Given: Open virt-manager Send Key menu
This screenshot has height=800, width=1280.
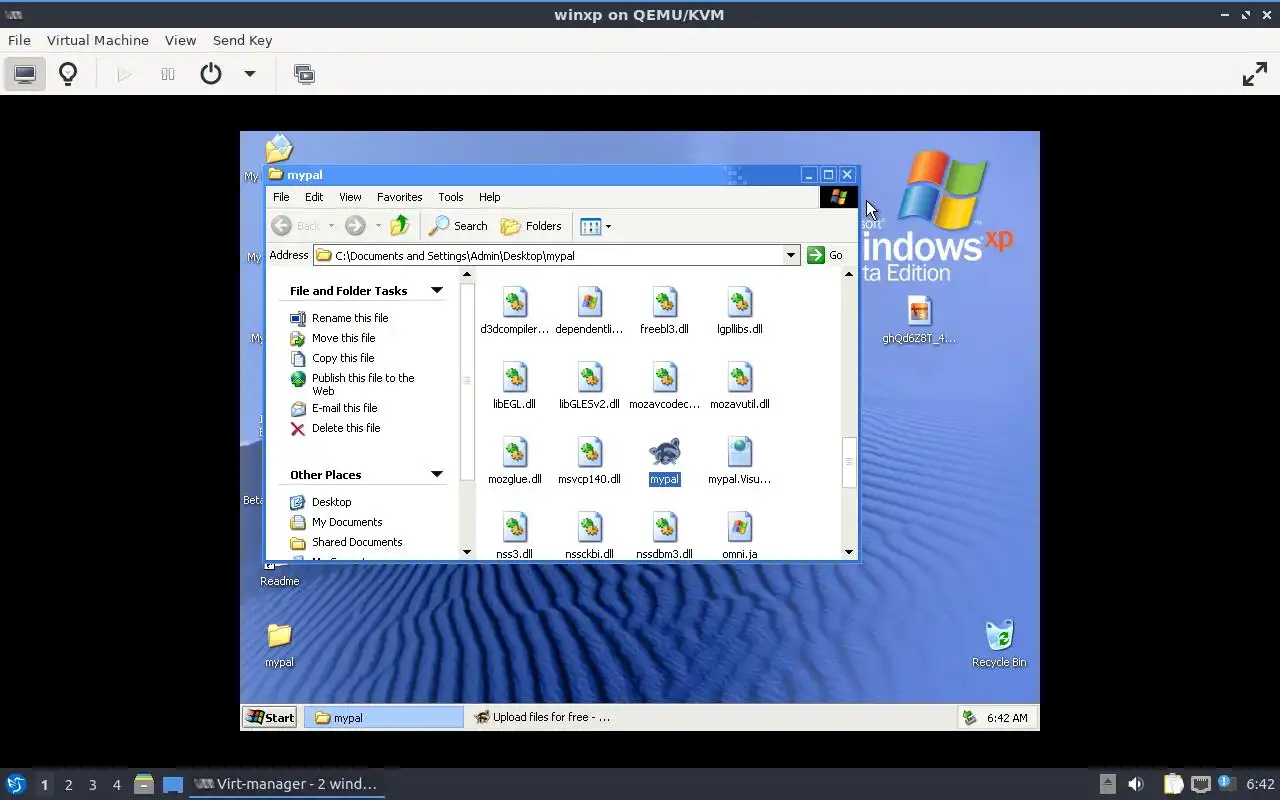Looking at the screenshot, I should pos(242,40).
